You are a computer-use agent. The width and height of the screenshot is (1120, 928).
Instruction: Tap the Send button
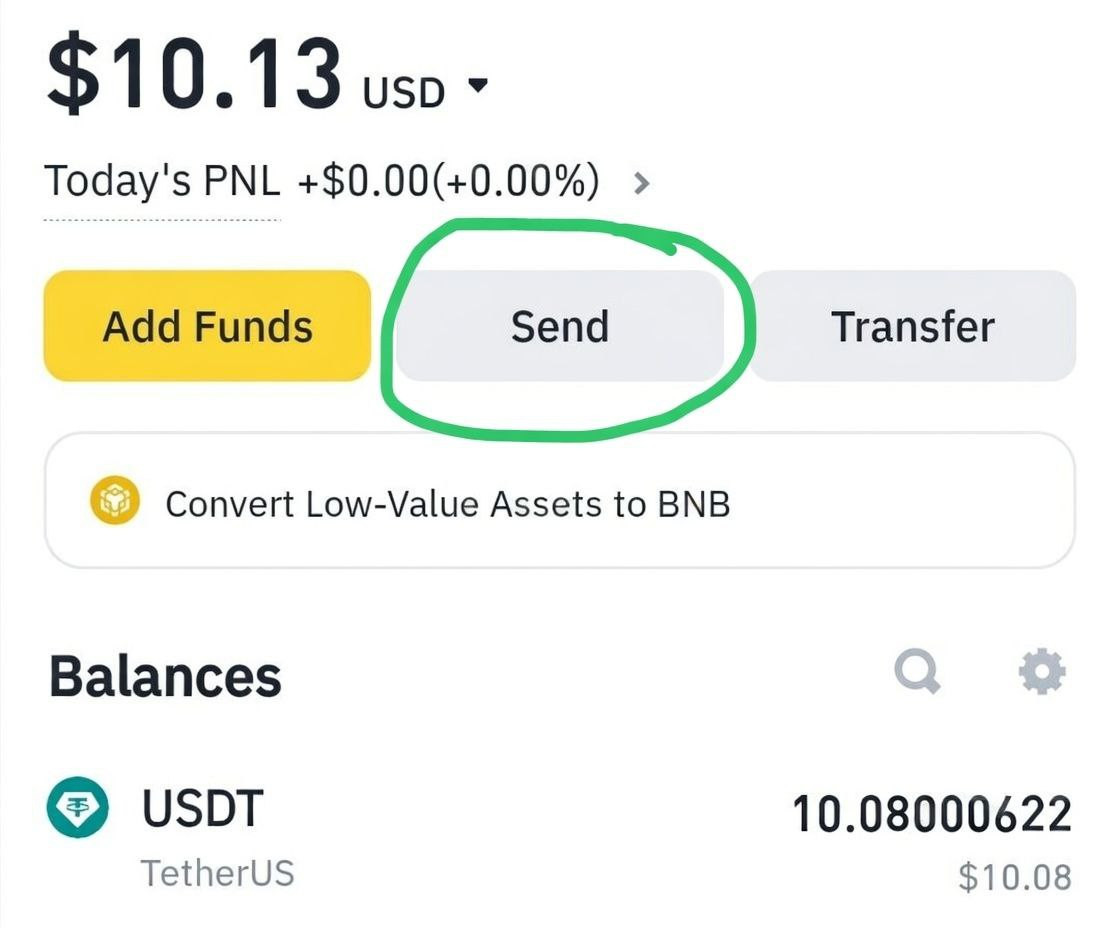[559, 327]
